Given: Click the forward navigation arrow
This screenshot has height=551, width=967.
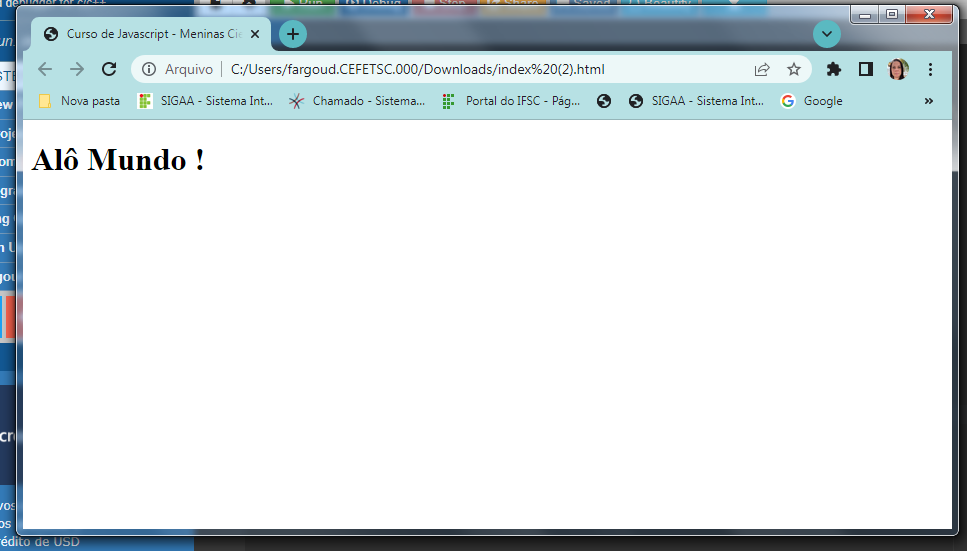Looking at the screenshot, I should click(x=77, y=69).
